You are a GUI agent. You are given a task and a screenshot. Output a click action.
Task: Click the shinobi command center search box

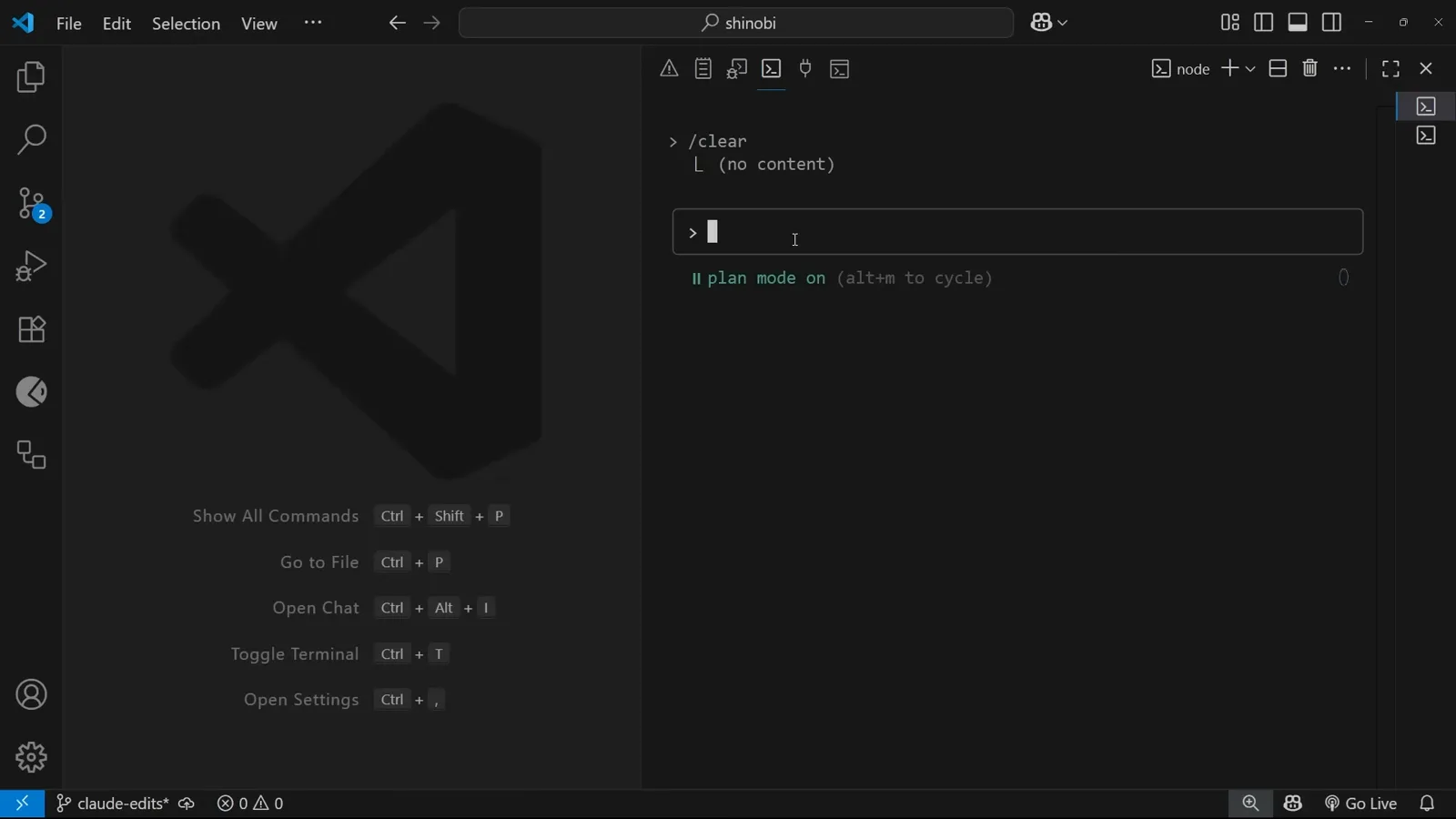736,23
